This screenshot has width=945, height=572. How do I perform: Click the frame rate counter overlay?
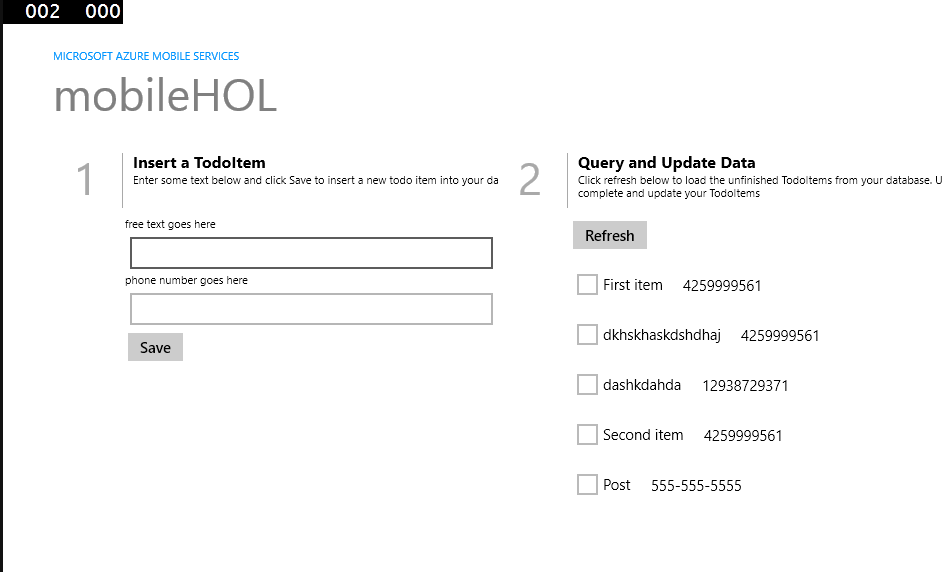63,11
